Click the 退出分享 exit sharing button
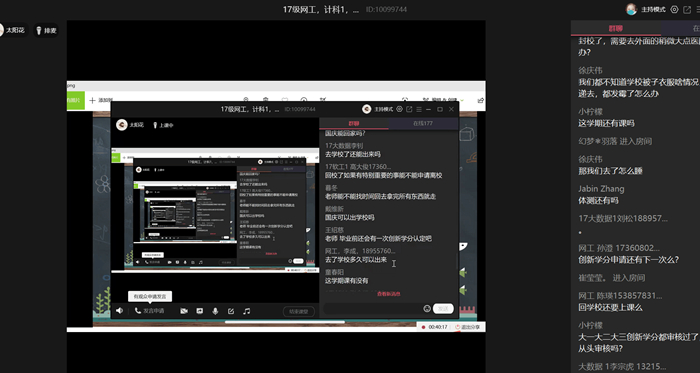700x373 pixels. 467,327
